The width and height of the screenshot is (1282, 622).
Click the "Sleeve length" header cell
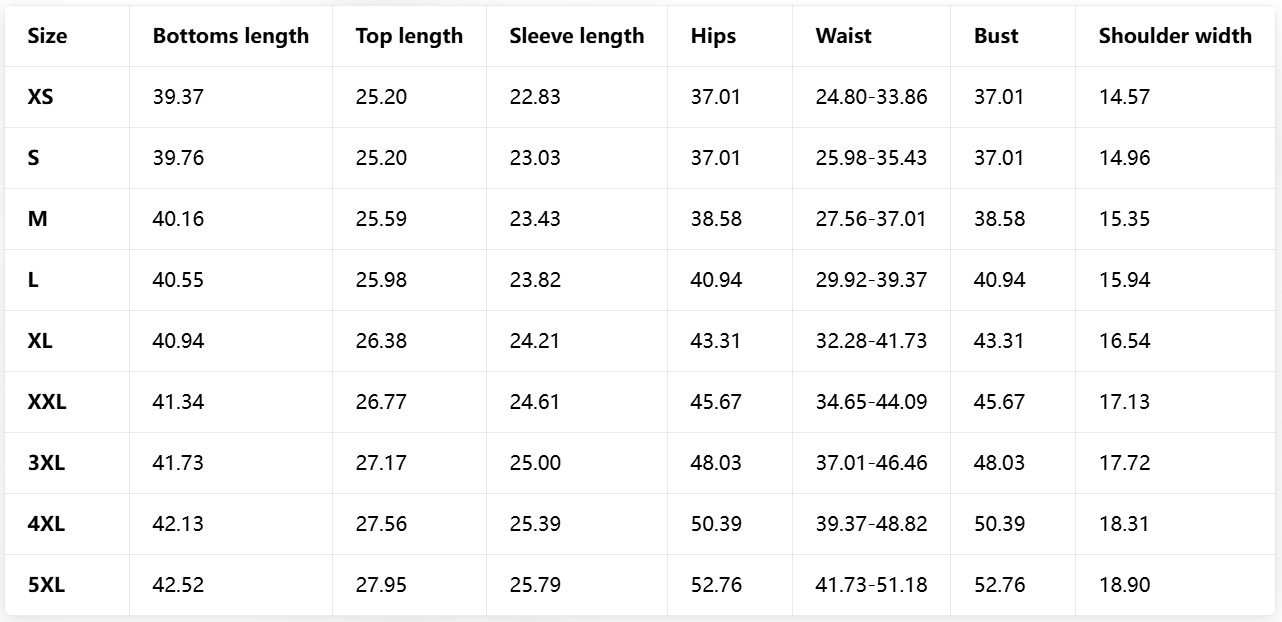pyautogui.click(x=577, y=36)
